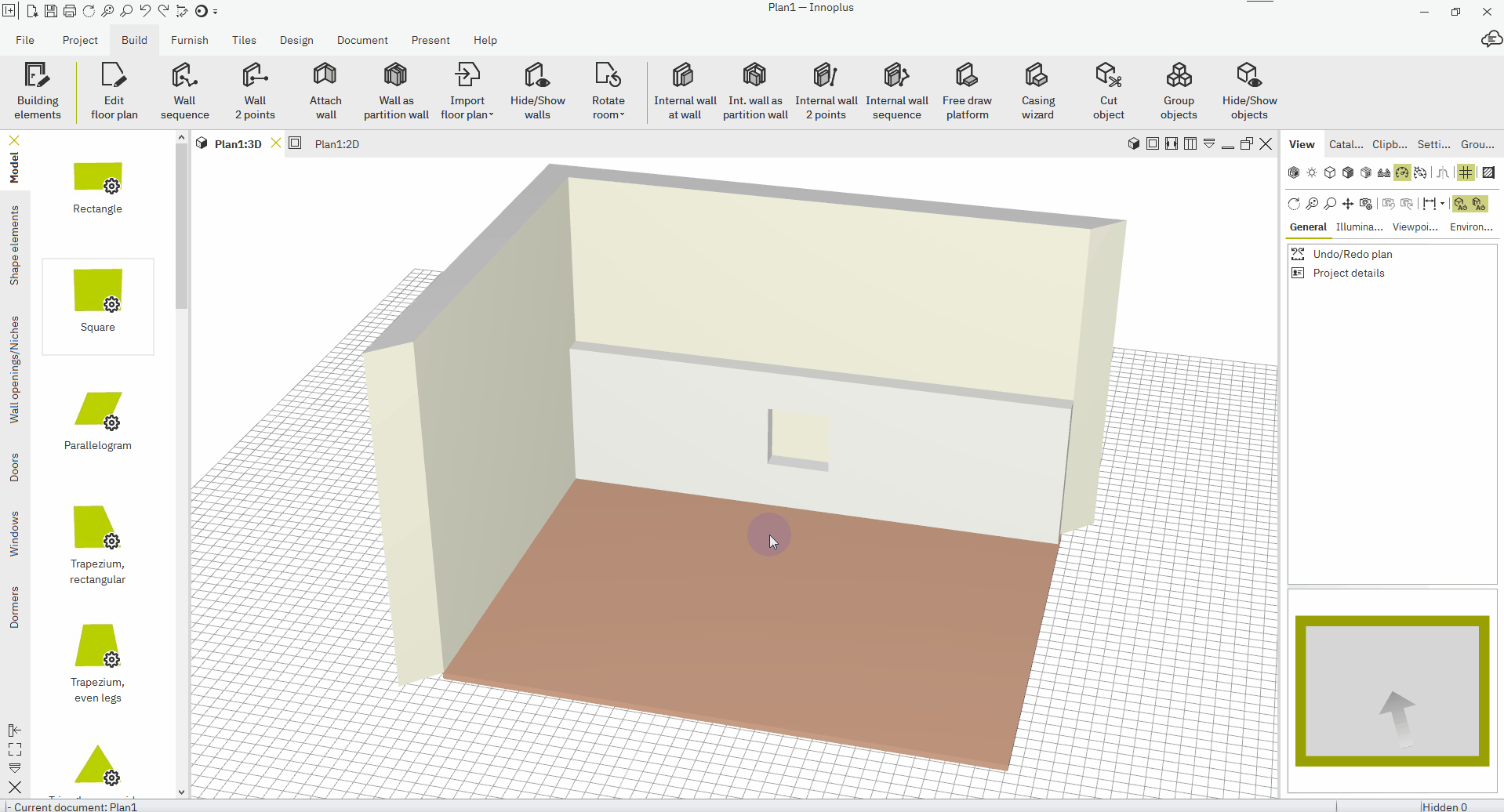This screenshot has width=1504, height=812.
Task: Click Undo/Redo plan in the View panel
Action: coord(1351,253)
